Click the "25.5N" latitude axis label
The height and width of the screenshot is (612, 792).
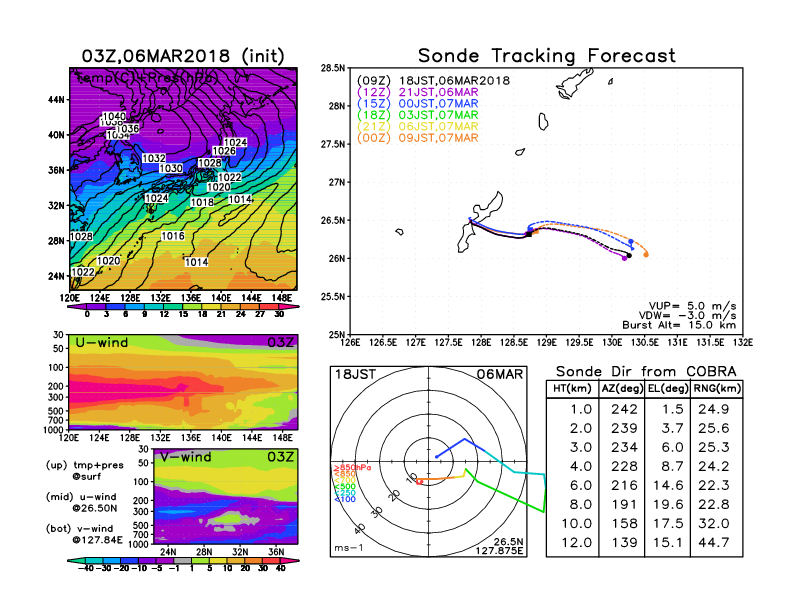tap(332, 297)
